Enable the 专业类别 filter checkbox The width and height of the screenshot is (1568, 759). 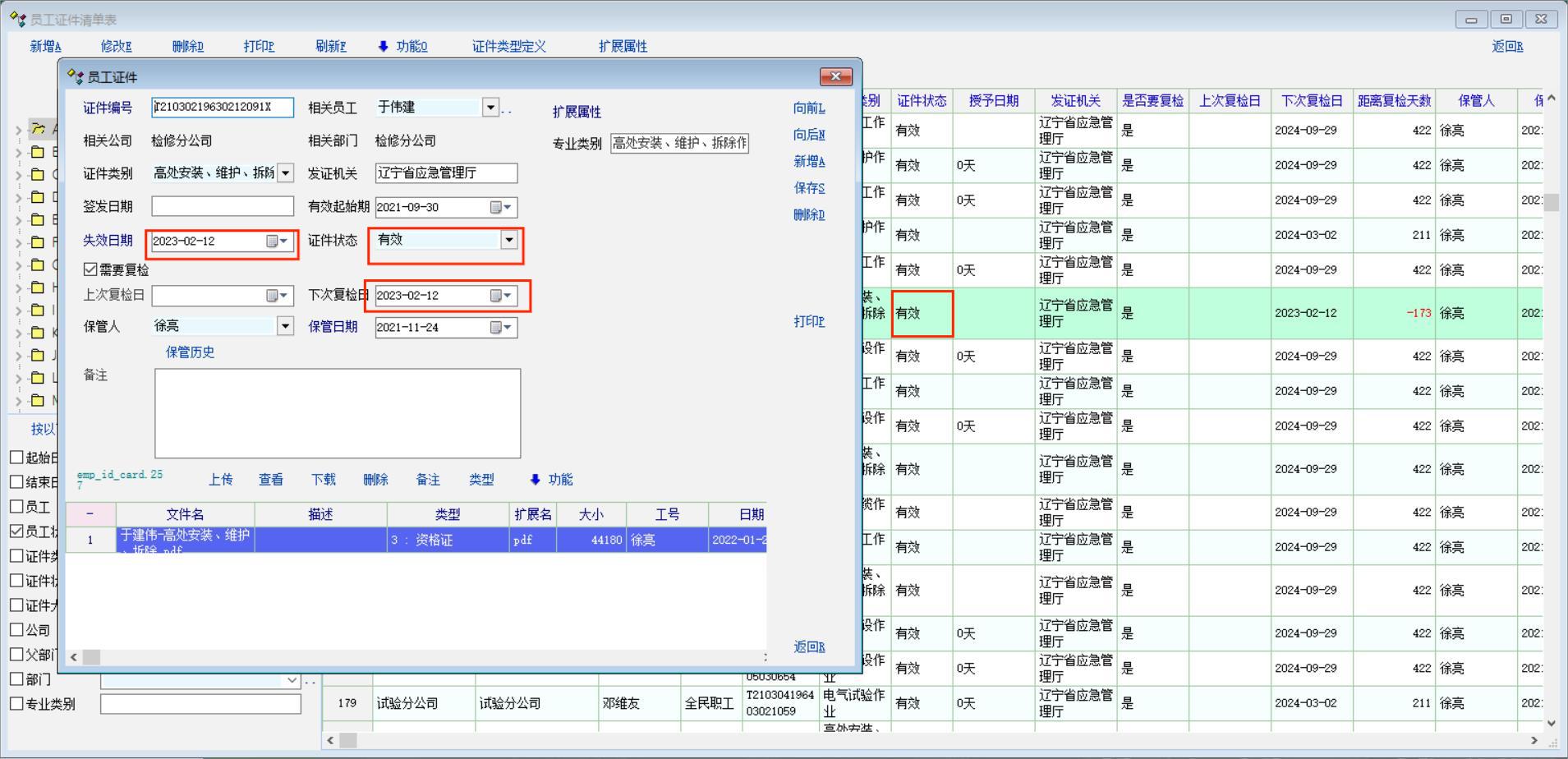coord(16,704)
